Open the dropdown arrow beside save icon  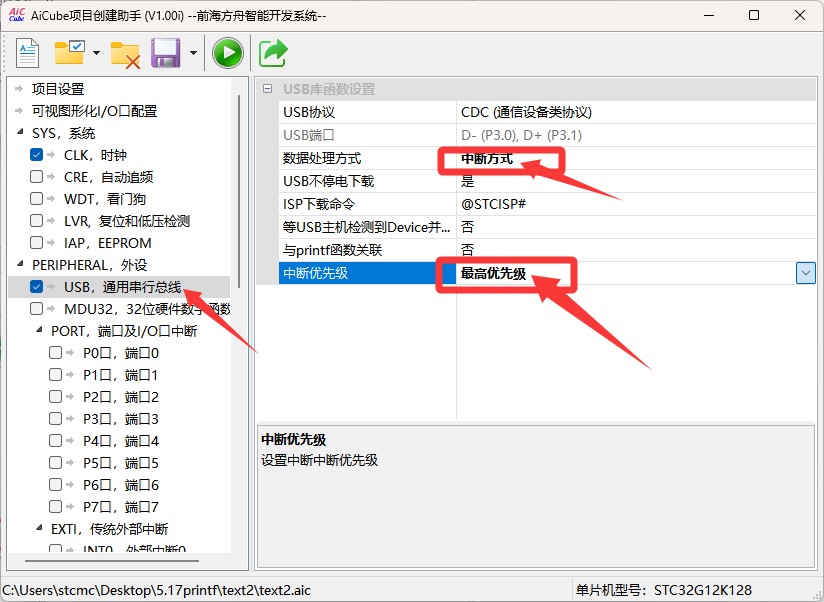coord(193,53)
